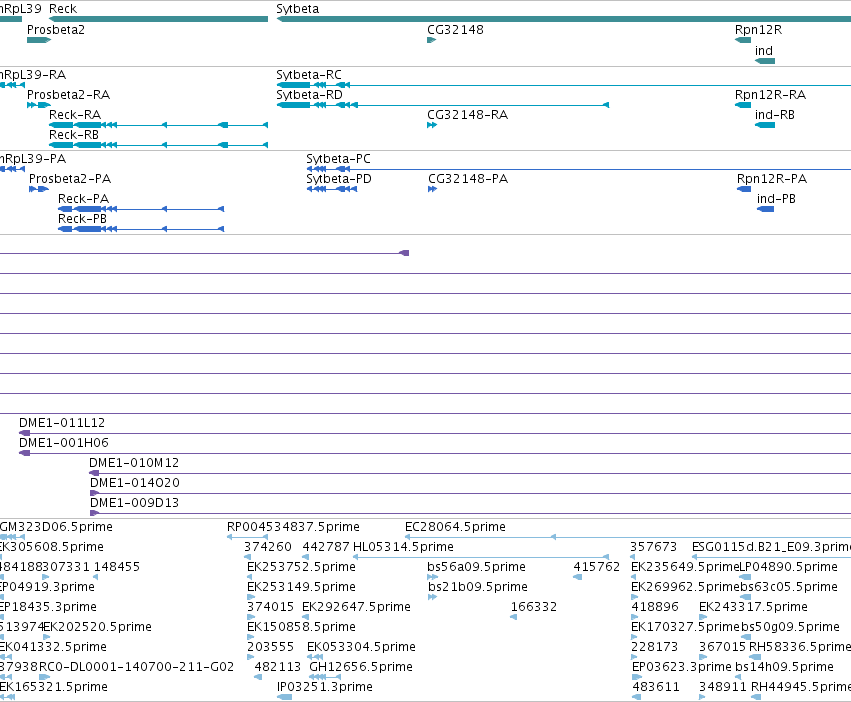The width and height of the screenshot is (851, 702).
Task: Select EST EC28064.5prime
Action: [x=455, y=527]
